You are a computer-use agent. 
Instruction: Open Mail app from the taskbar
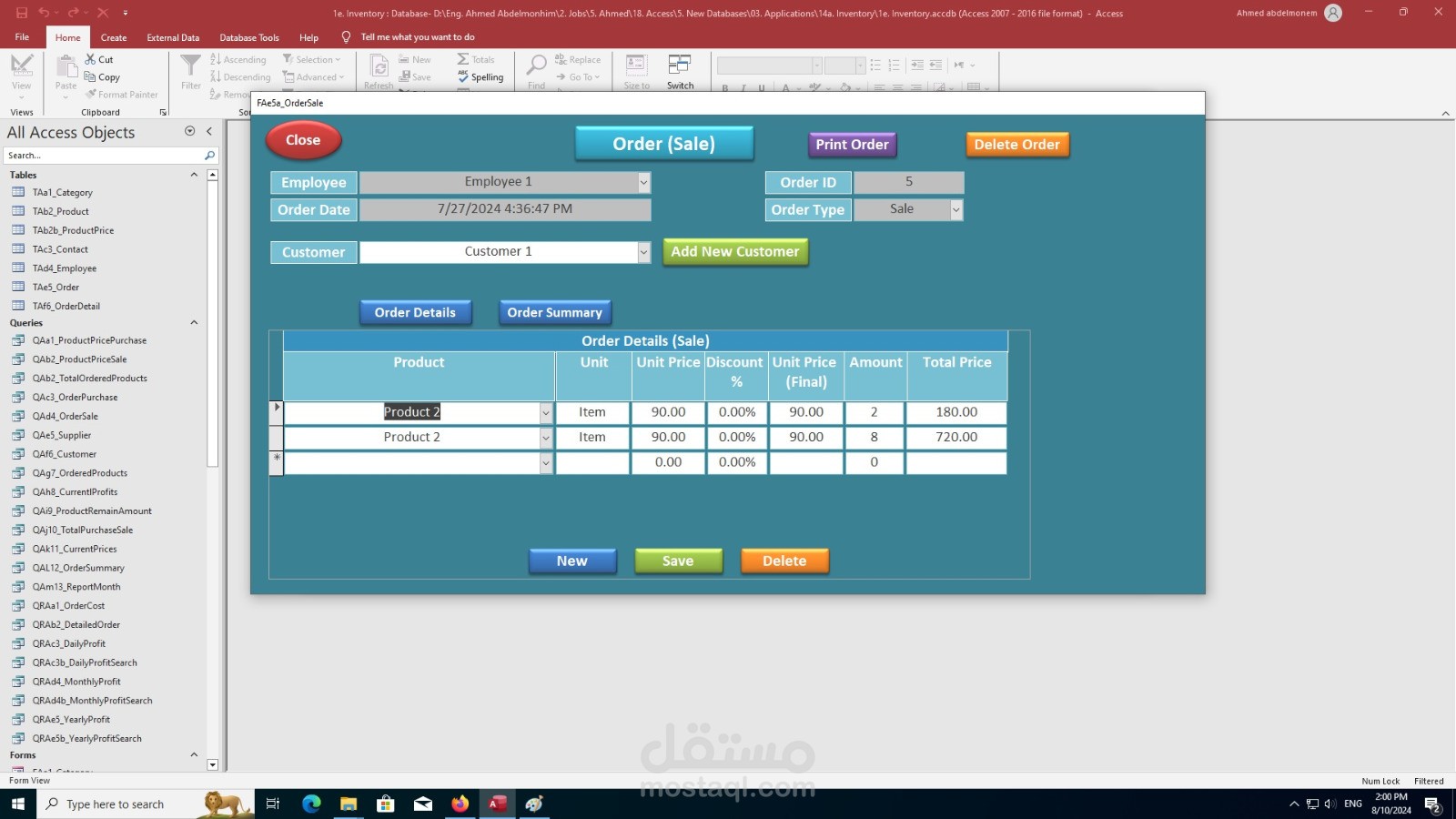423,804
